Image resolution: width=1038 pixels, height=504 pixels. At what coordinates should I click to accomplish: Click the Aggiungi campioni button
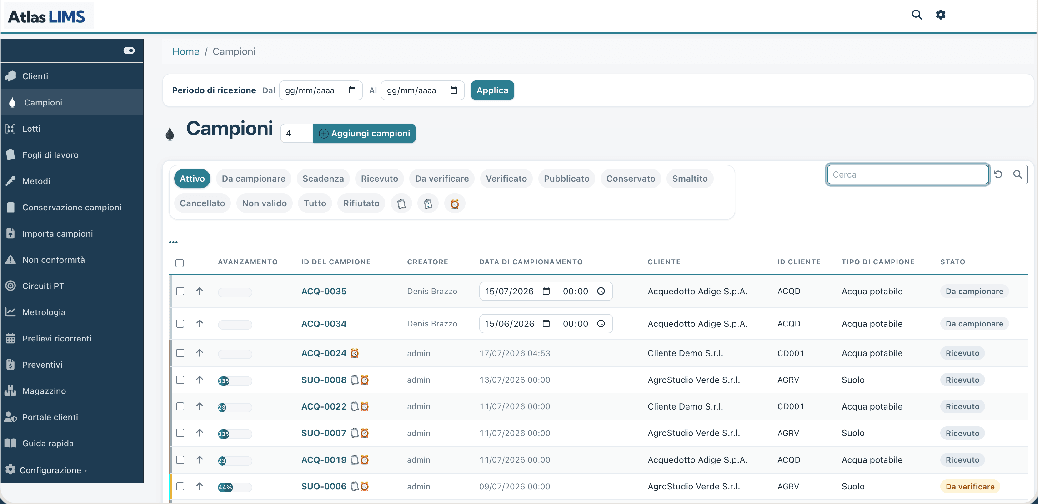tap(364, 133)
